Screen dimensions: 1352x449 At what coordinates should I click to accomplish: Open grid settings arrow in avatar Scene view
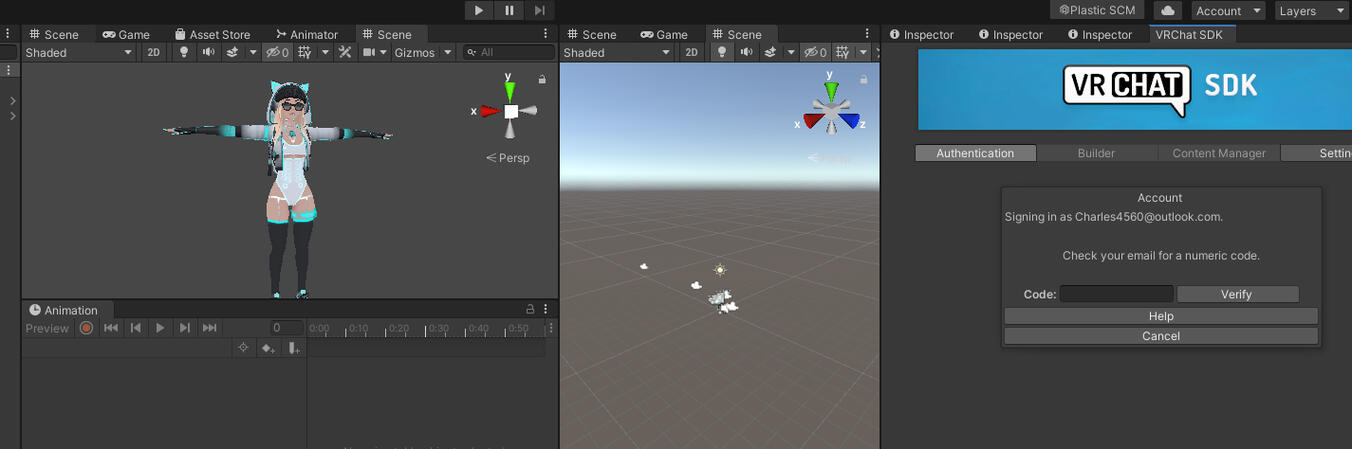tap(324, 52)
